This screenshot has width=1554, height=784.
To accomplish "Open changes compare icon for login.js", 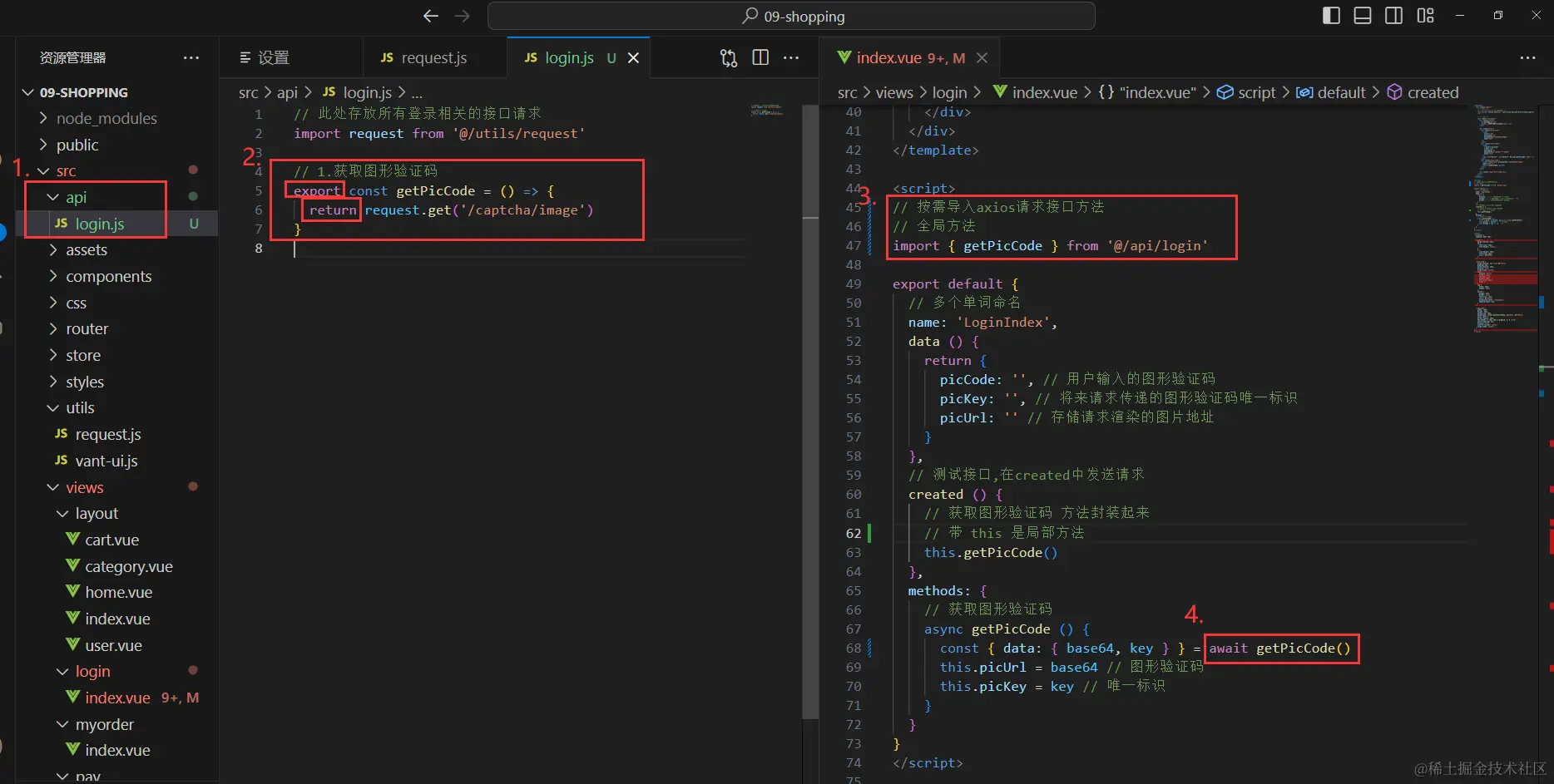I will point(729,57).
